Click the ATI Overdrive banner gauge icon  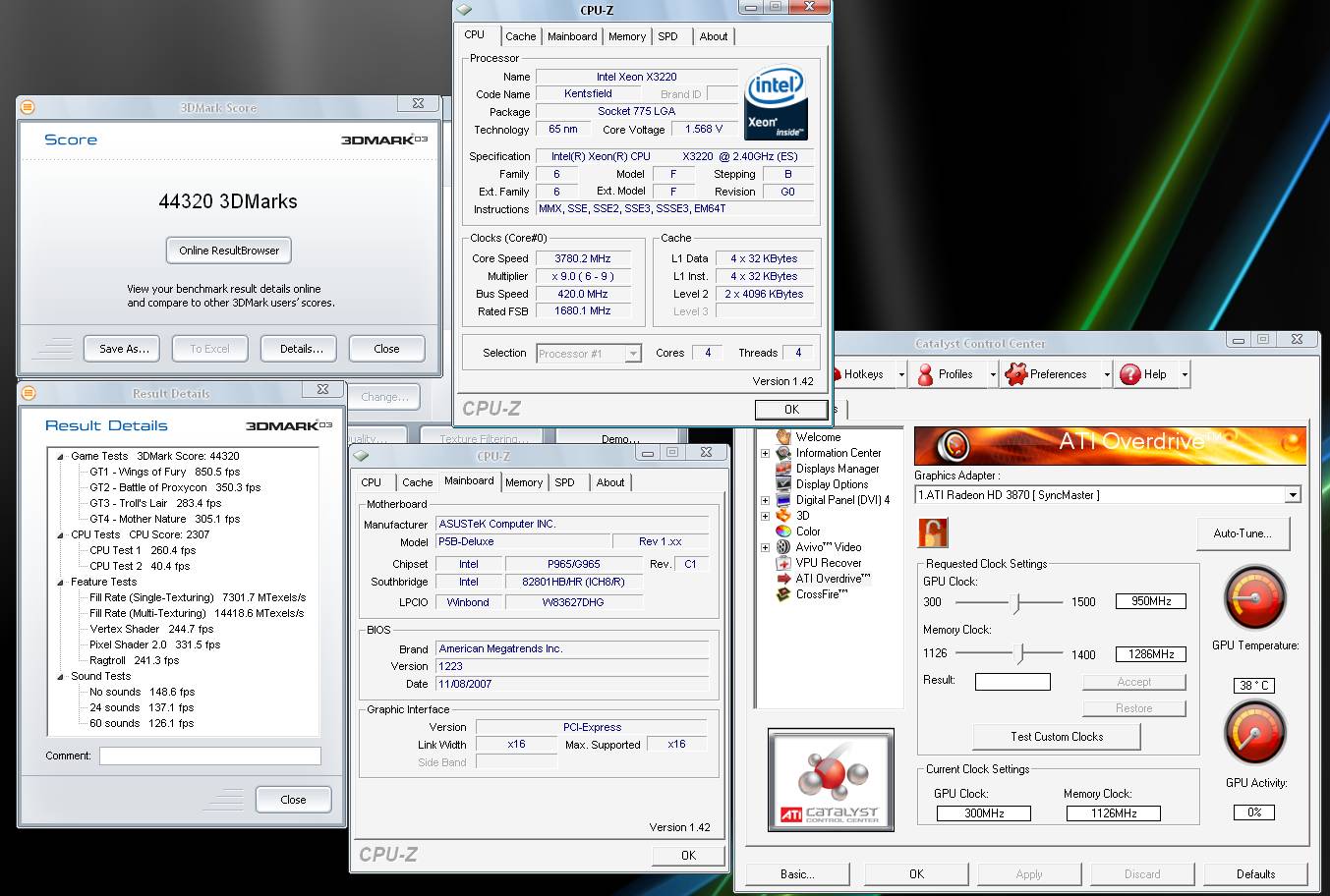click(953, 446)
